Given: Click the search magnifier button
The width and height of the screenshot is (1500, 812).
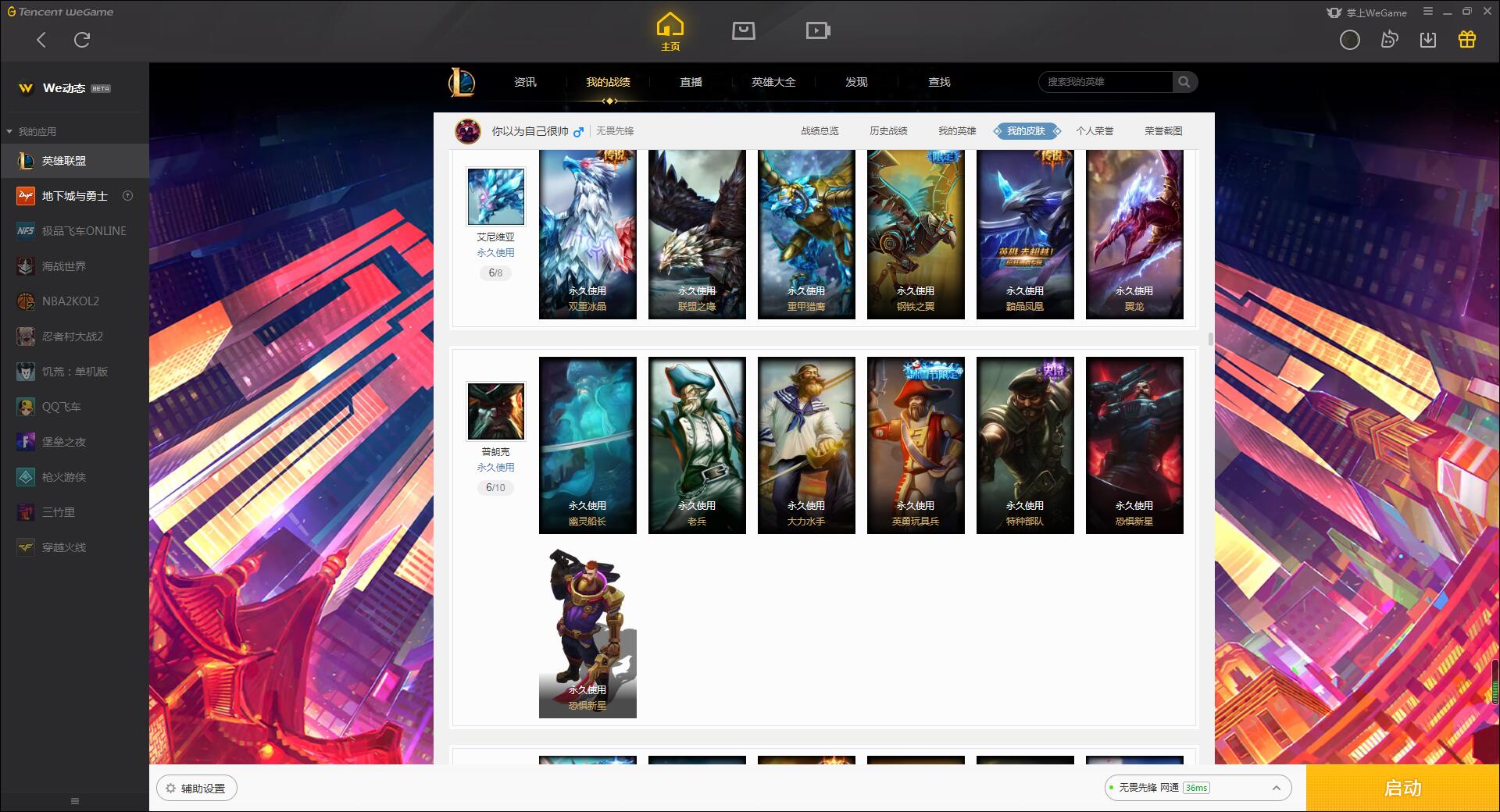Looking at the screenshot, I should tap(1184, 82).
